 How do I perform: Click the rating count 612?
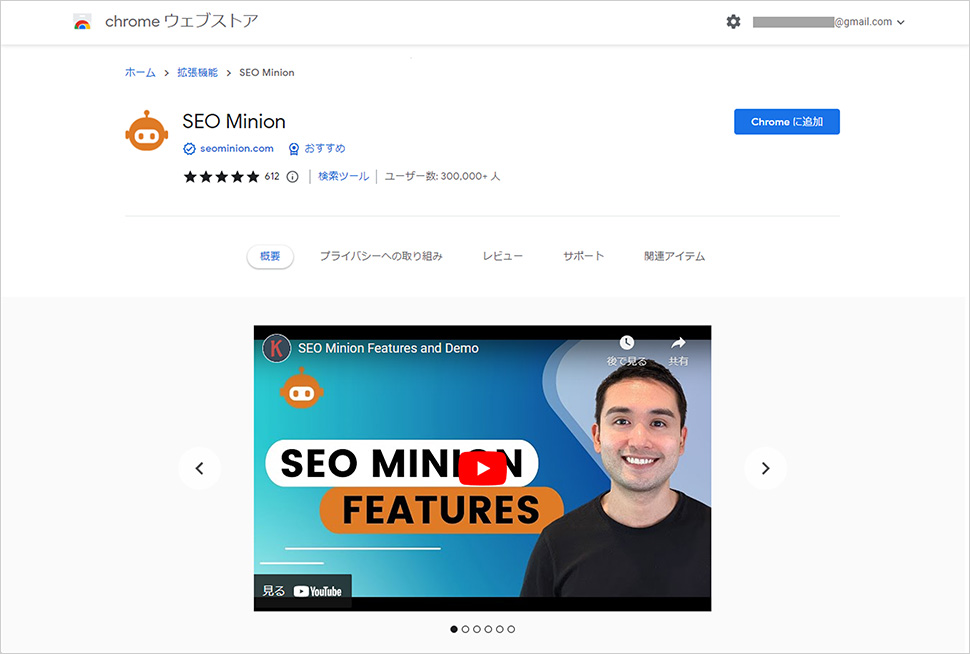point(272,176)
